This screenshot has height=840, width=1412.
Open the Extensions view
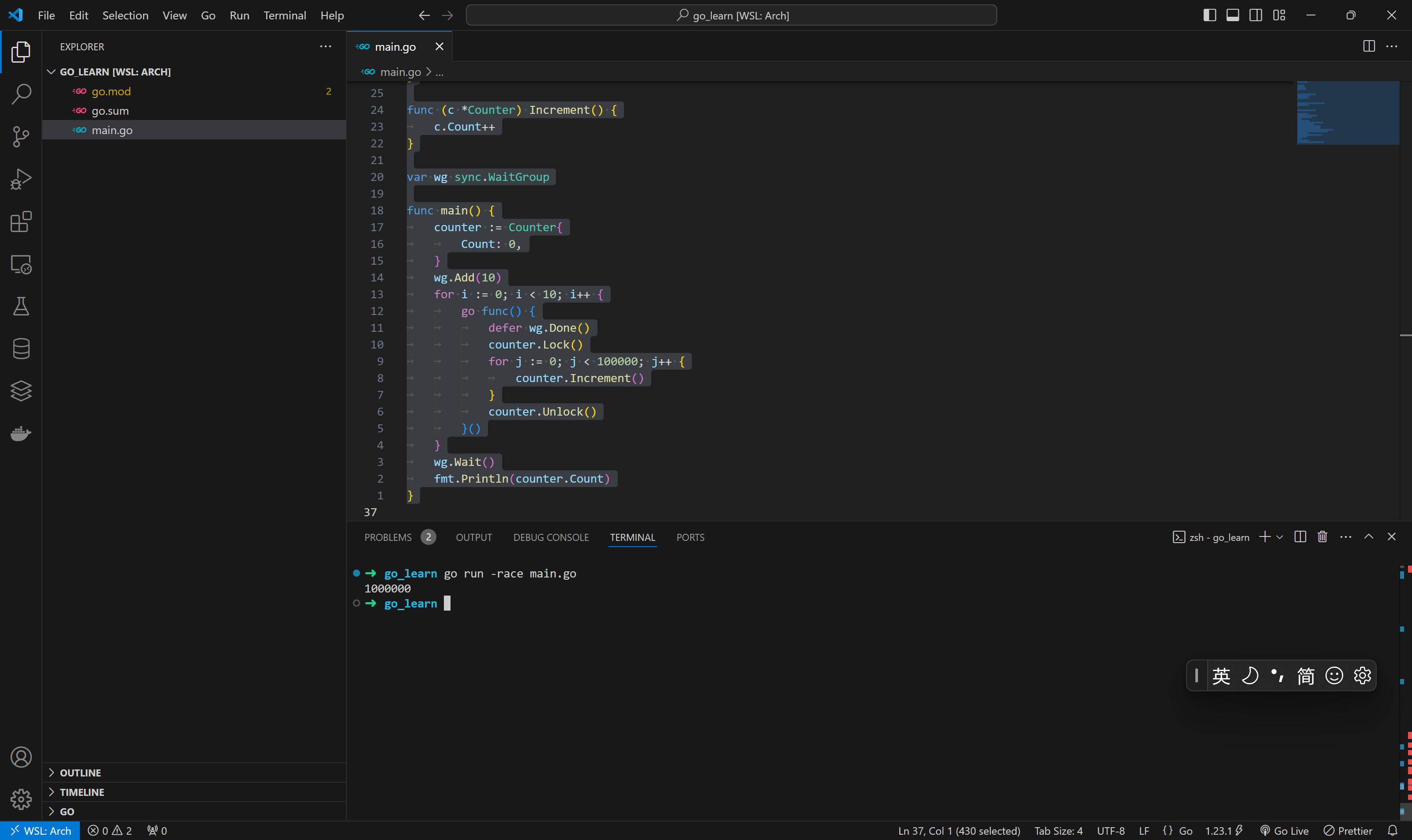point(21,221)
